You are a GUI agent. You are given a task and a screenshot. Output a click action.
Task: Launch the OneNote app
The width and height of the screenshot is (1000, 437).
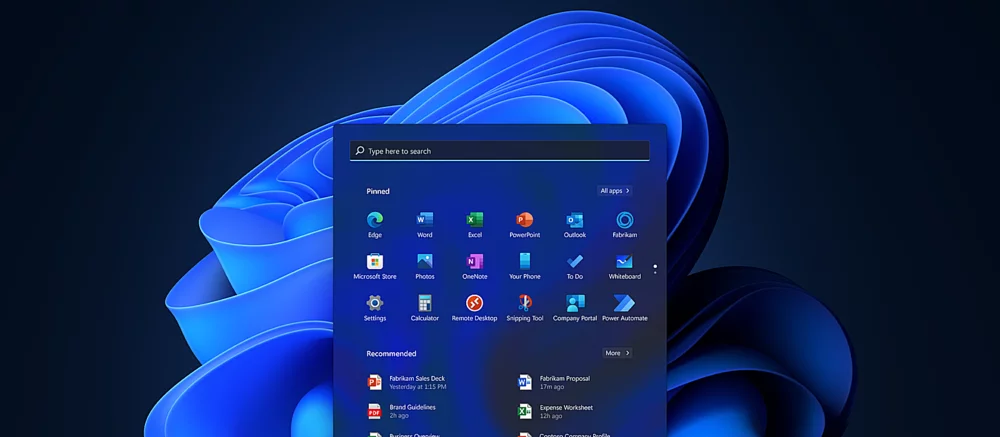click(475, 262)
